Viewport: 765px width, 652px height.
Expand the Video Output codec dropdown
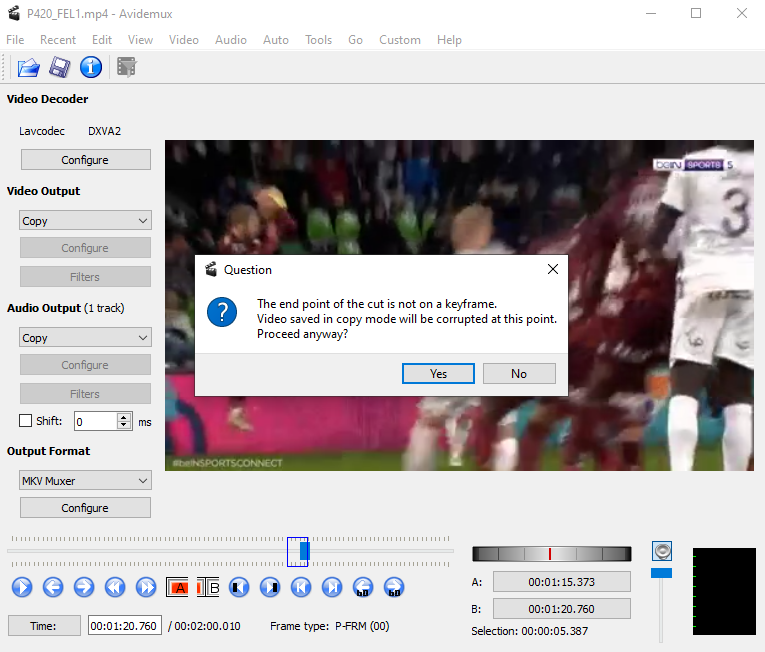[85, 221]
